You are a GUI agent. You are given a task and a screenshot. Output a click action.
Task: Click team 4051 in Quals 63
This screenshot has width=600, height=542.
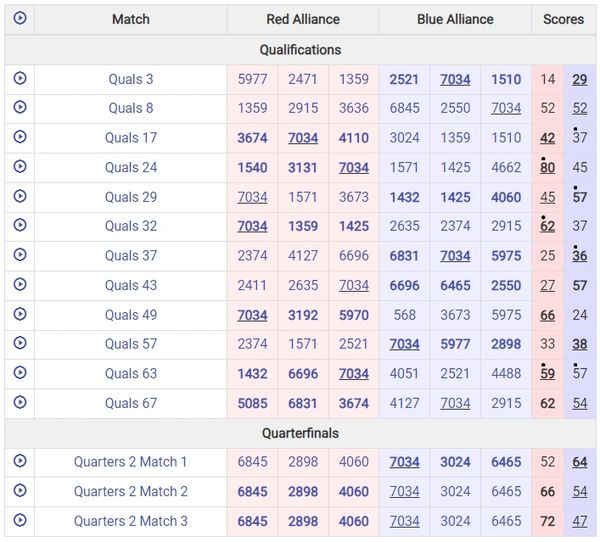(404, 374)
